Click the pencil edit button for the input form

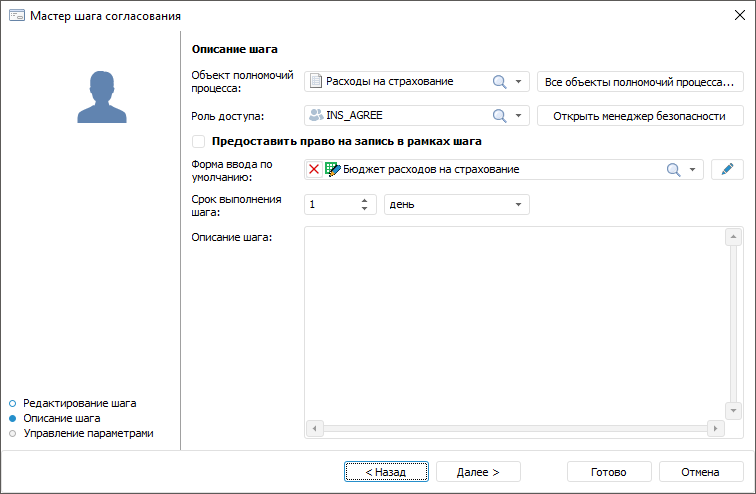point(727,170)
